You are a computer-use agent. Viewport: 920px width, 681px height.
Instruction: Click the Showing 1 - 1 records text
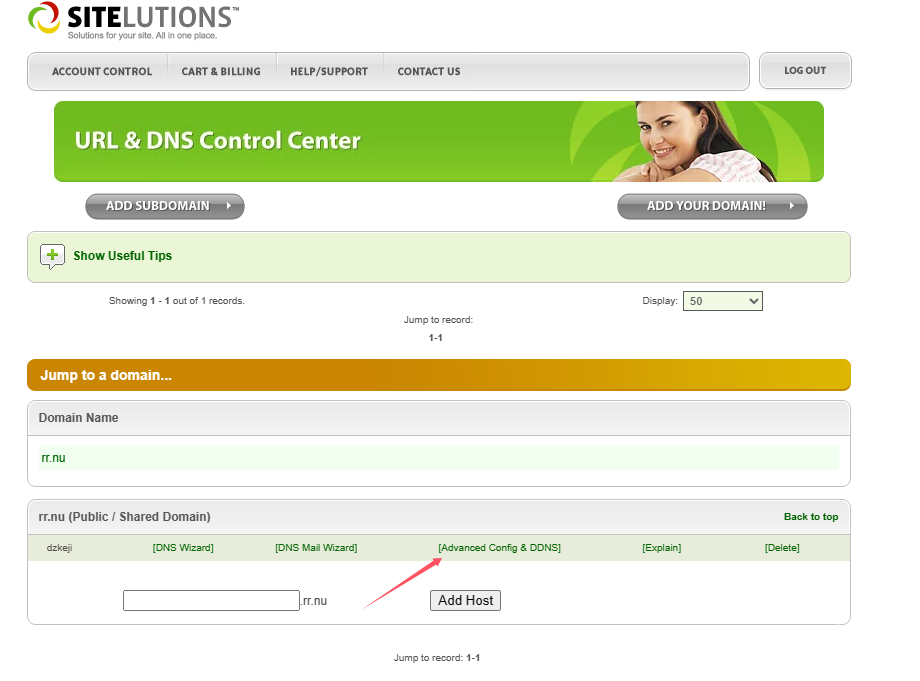pos(177,301)
